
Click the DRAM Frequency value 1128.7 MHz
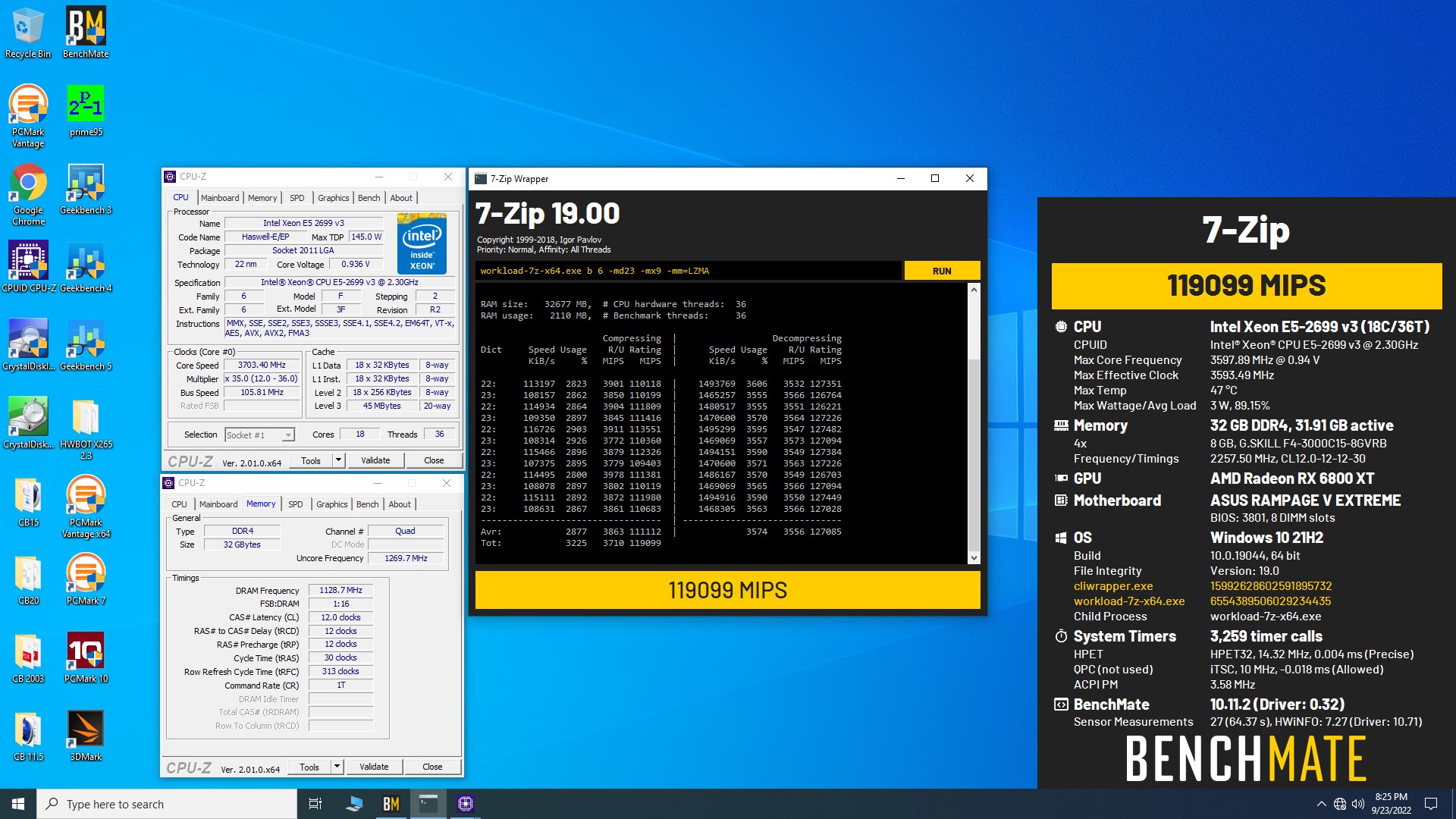point(340,590)
